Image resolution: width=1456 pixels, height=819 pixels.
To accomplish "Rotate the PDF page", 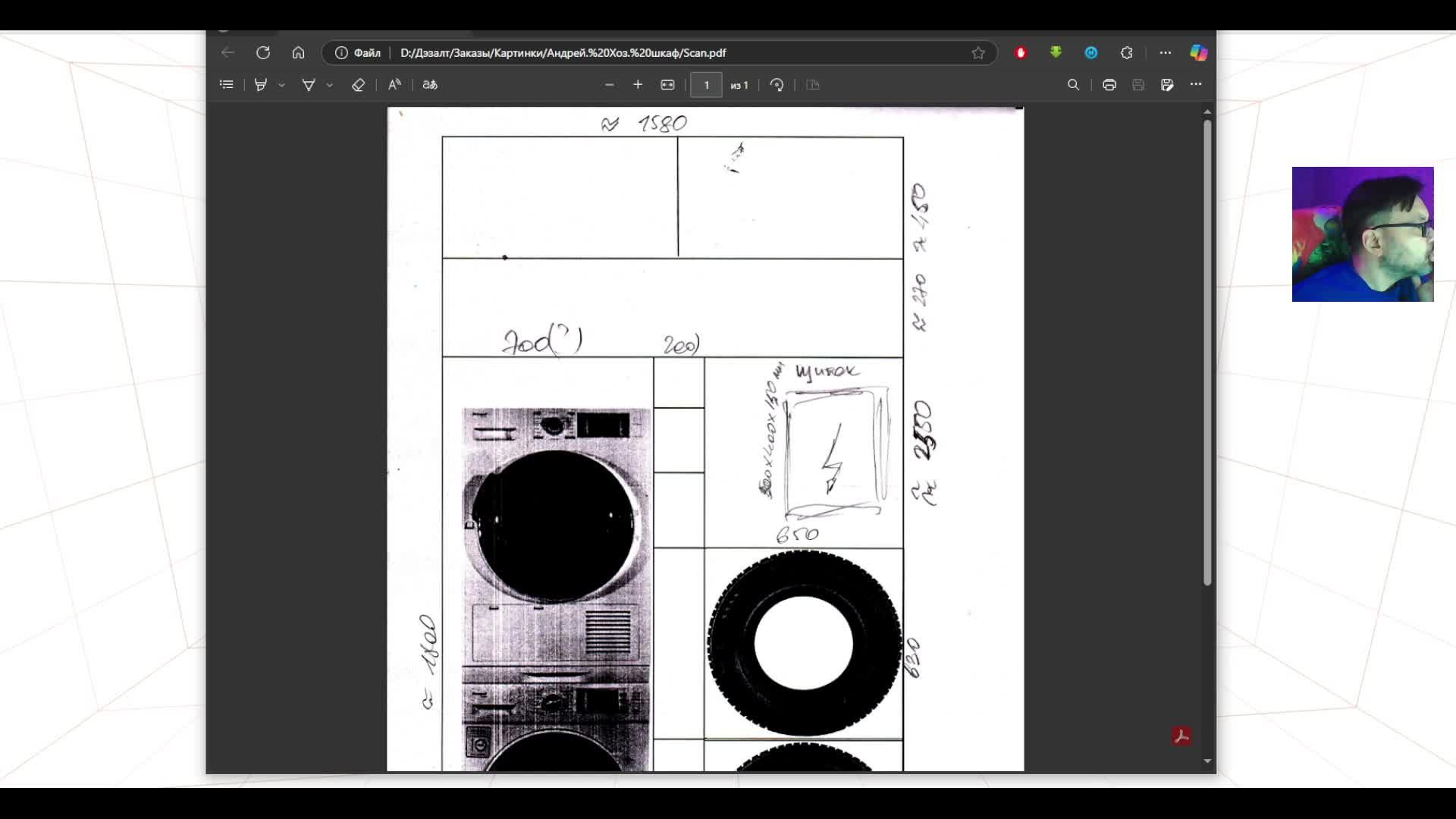I will (777, 85).
